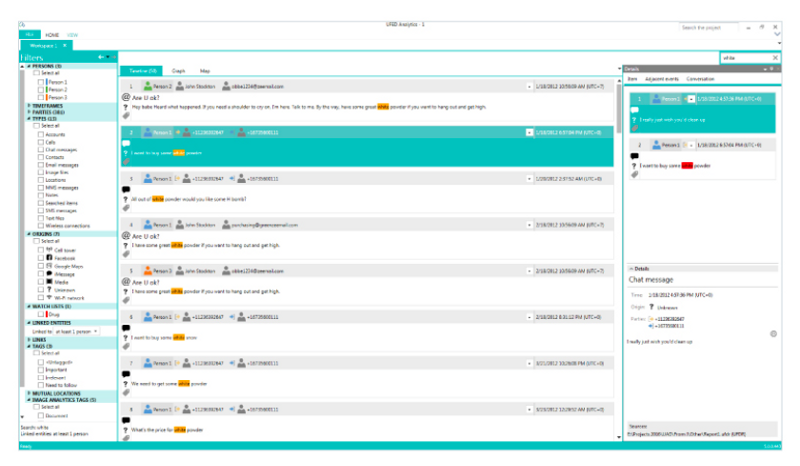The image size is (800, 466).
Task: Clear the search box with the X icon
Action: click(774, 58)
